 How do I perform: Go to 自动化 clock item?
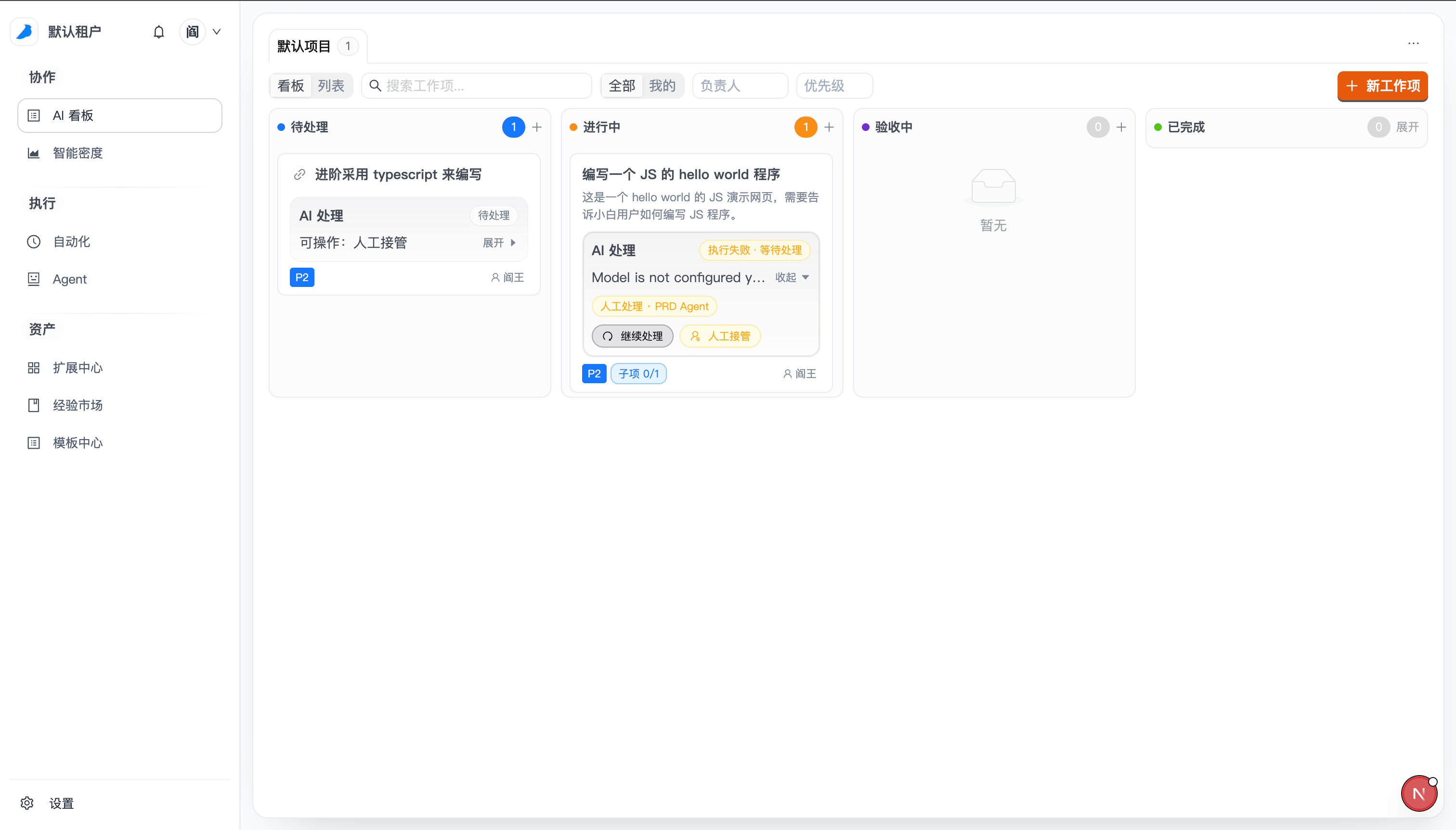[71, 242]
